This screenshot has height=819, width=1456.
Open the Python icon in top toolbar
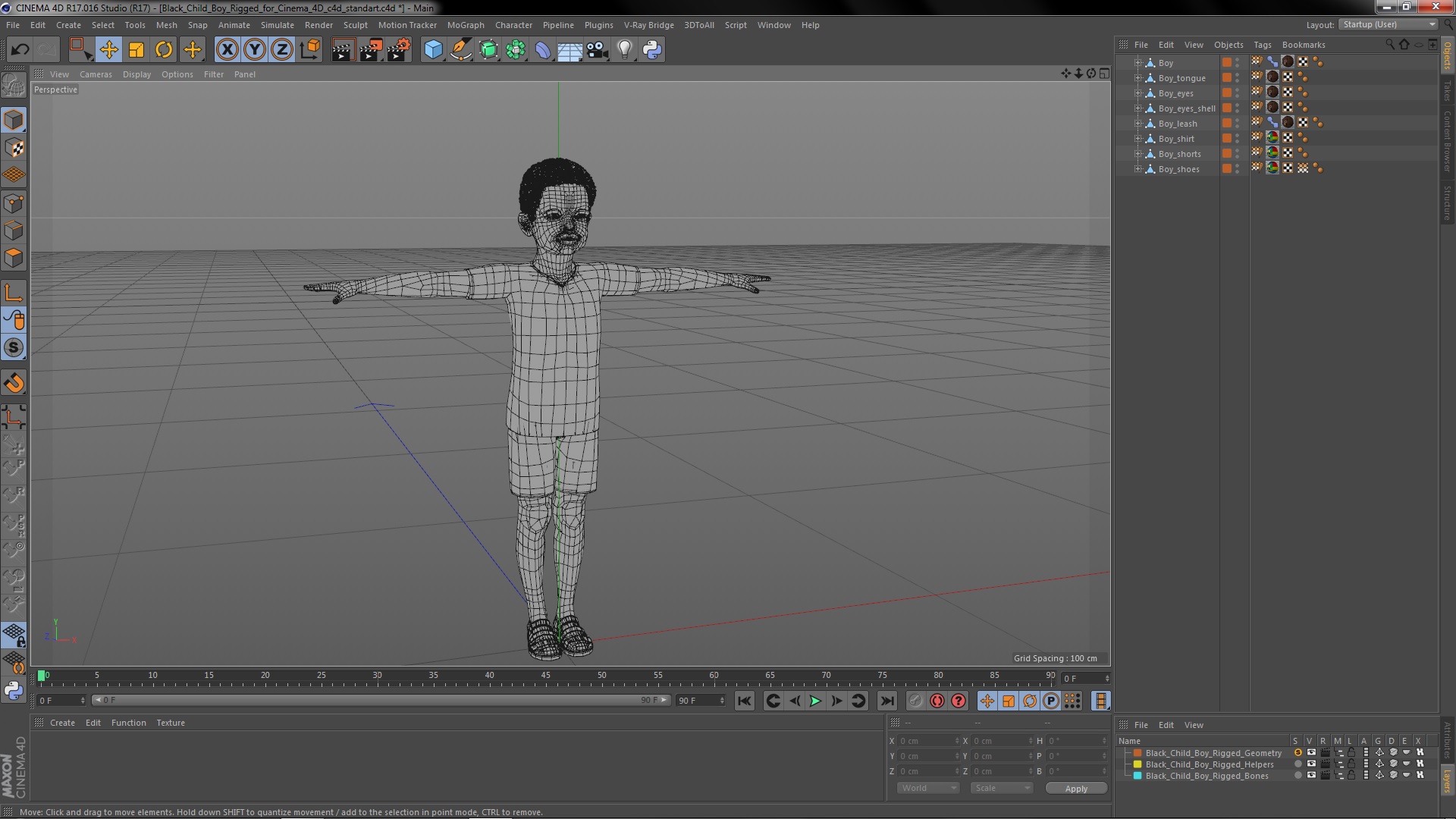(652, 50)
